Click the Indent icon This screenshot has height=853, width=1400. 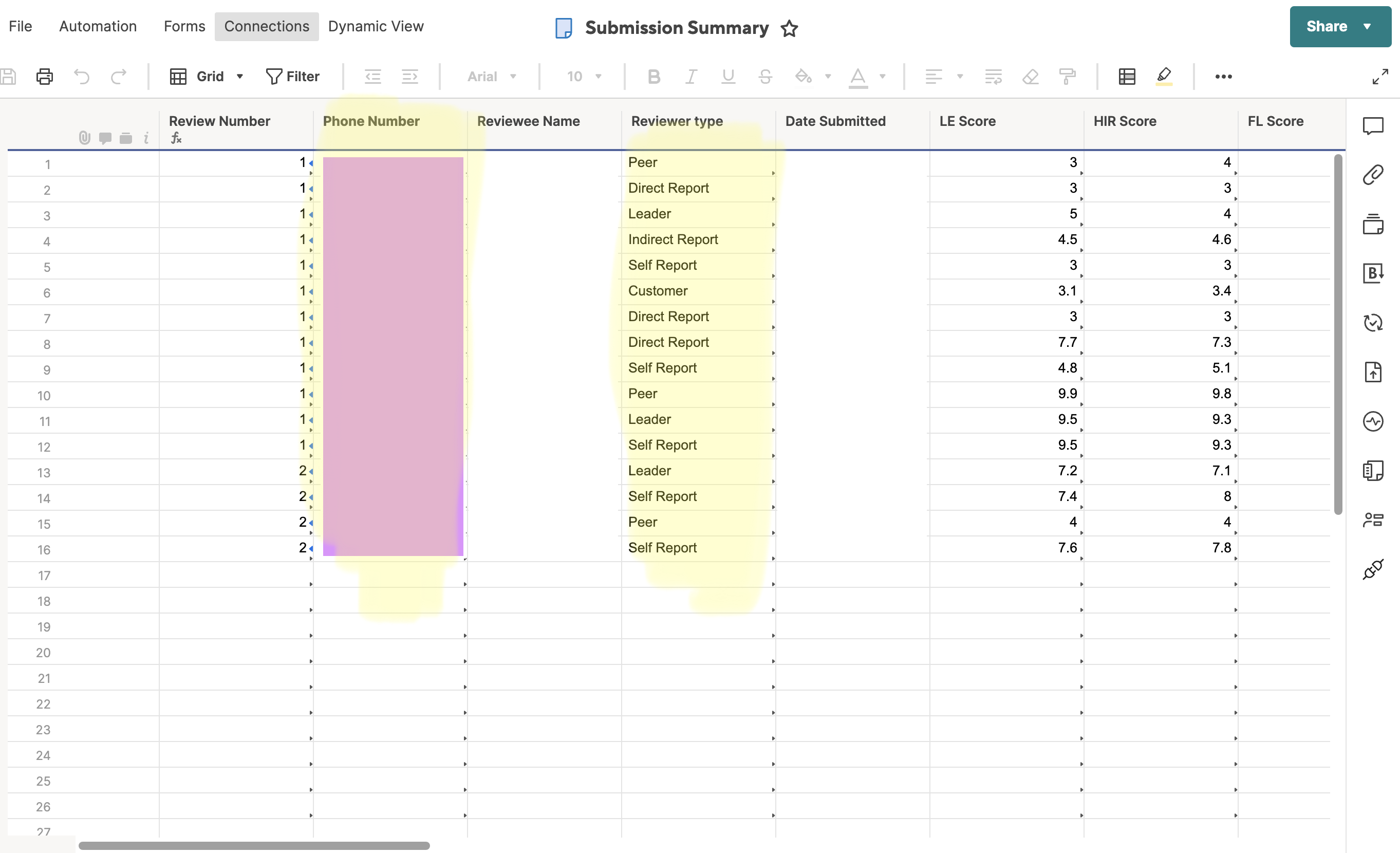pyautogui.click(x=409, y=76)
